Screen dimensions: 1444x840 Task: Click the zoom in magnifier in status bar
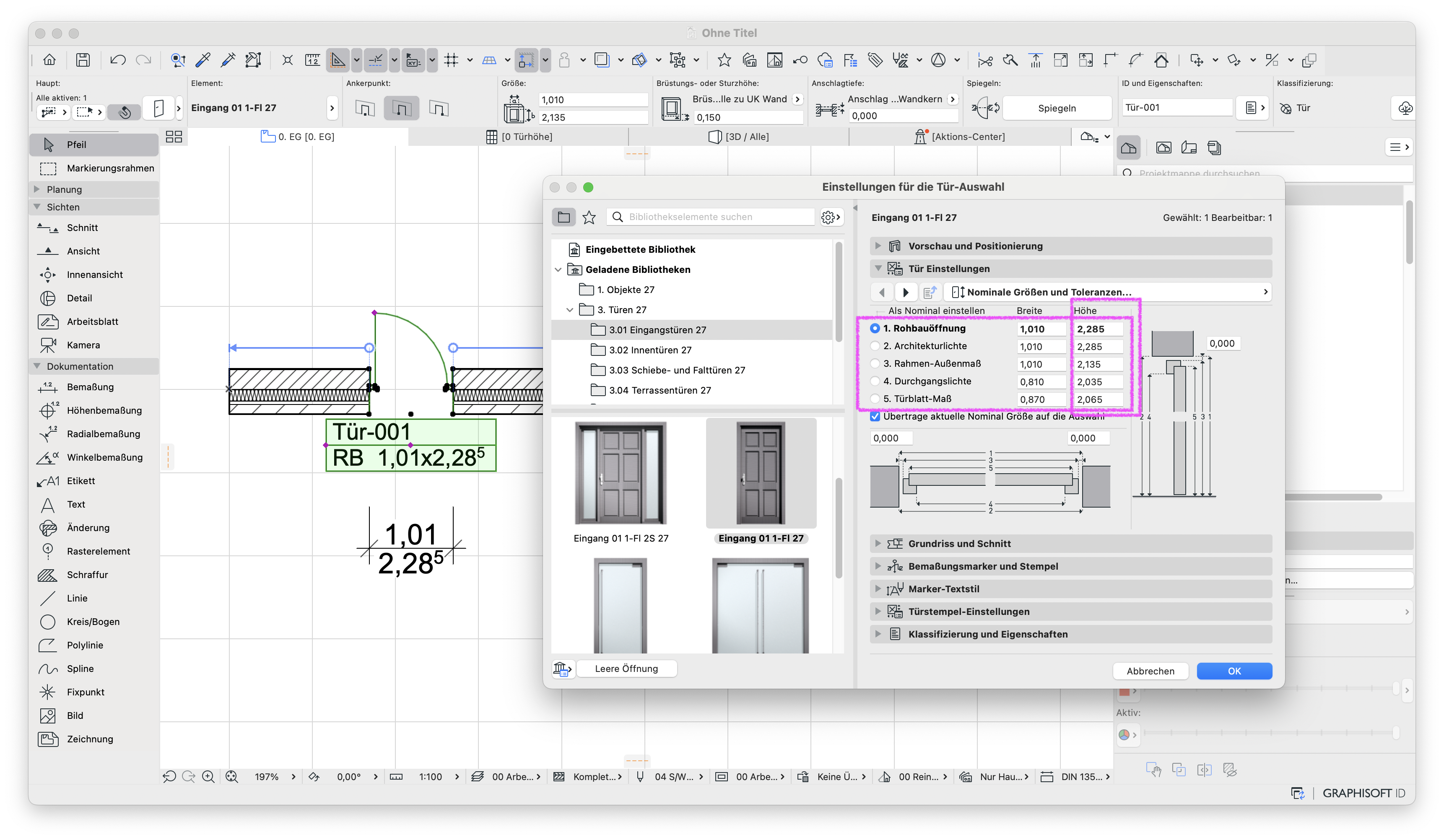pyautogui.click(x=208, y=776)
